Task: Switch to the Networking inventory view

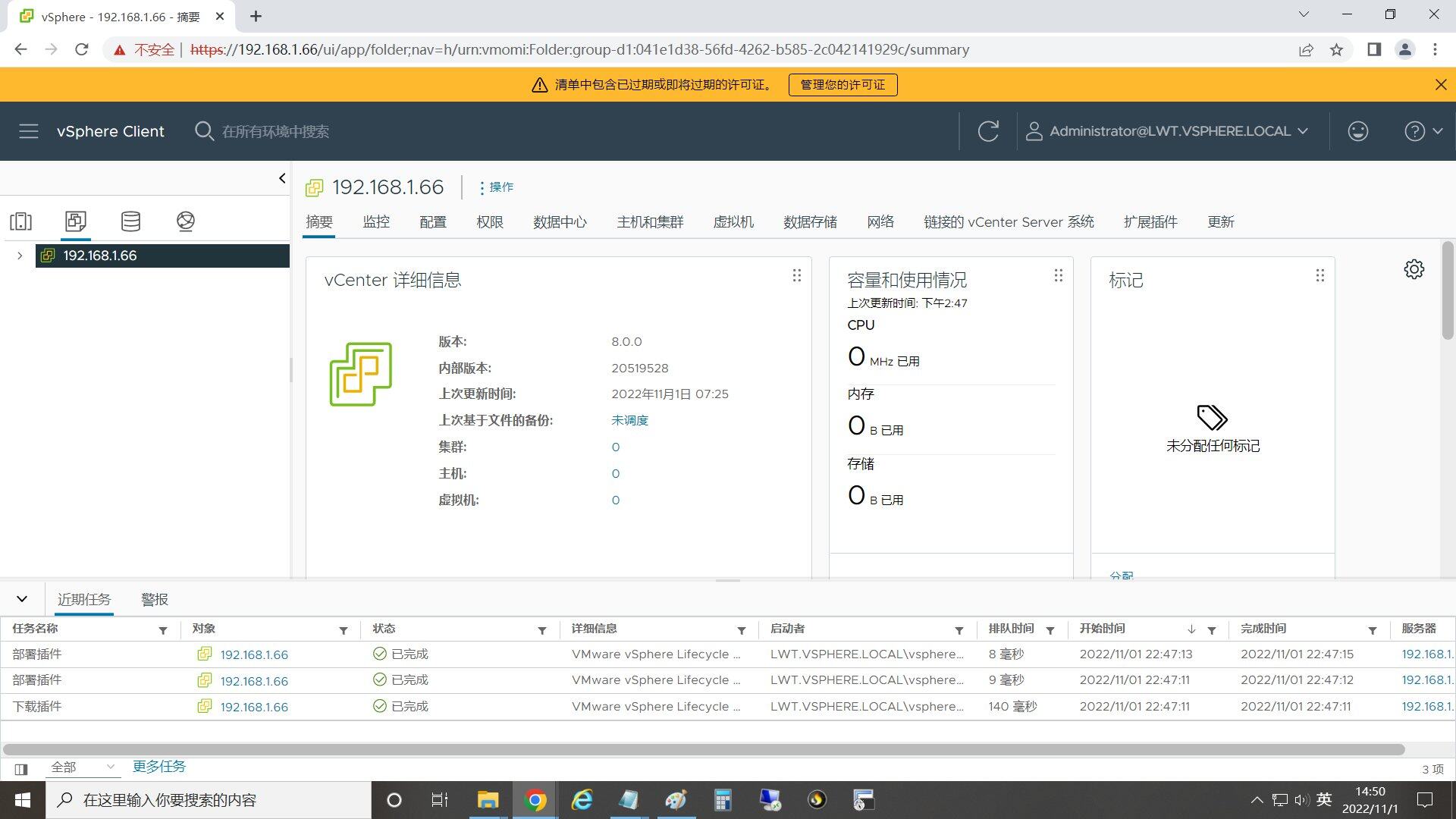Action: point(186,221)
